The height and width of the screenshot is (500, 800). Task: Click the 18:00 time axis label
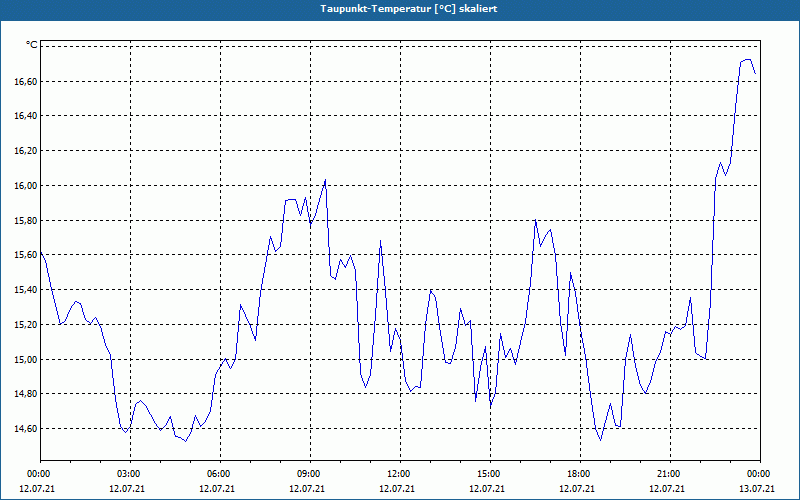coord(577,474)
